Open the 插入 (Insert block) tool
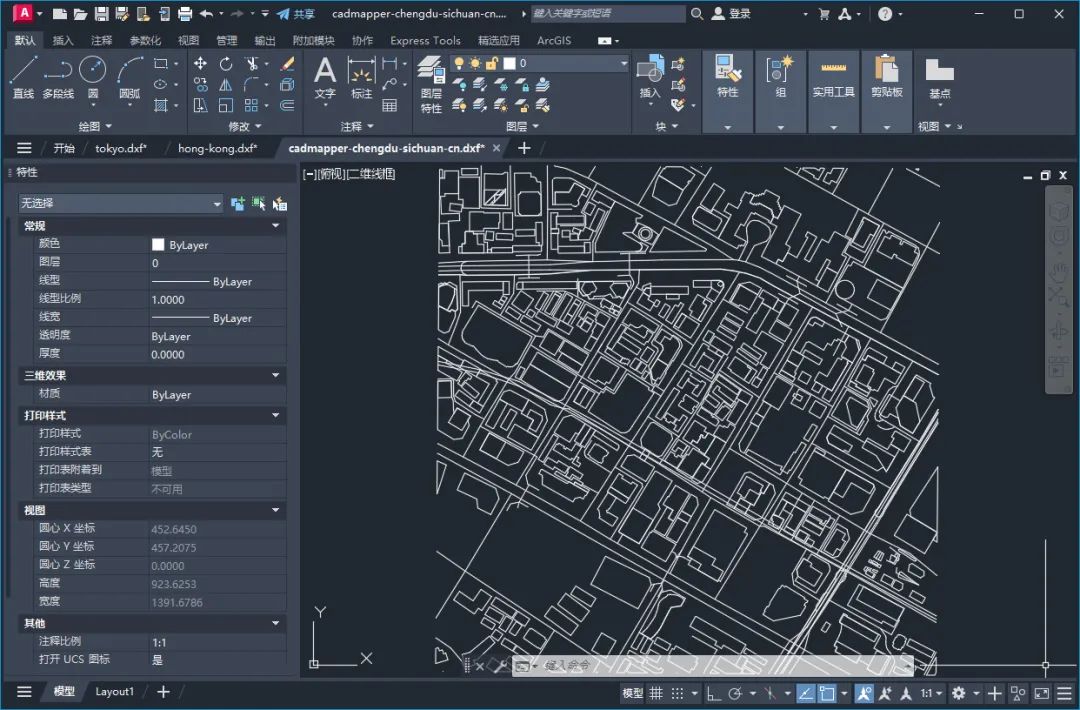 tap(650, 78)
